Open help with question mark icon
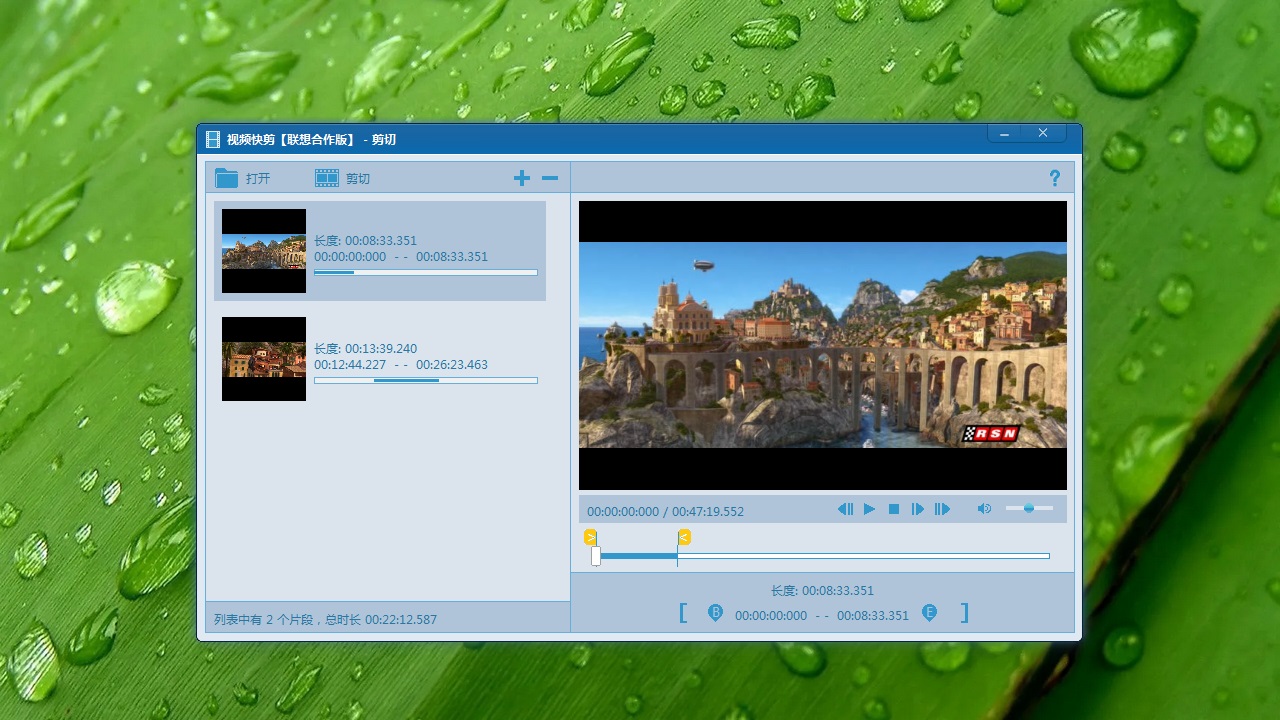Screen dimensions: 1280x720 coord(1054,178)
